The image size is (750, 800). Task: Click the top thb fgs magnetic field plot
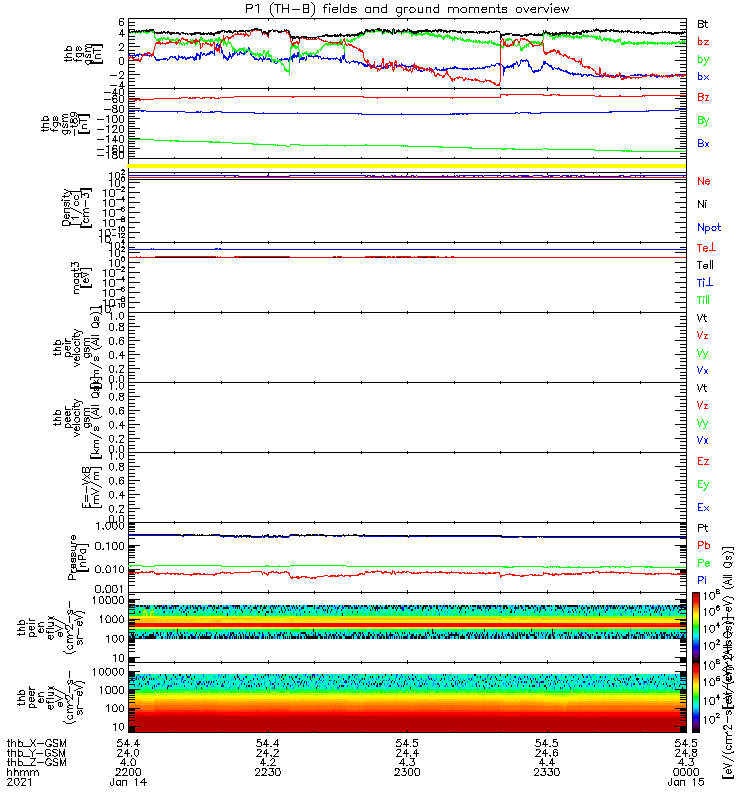(407, 54)
